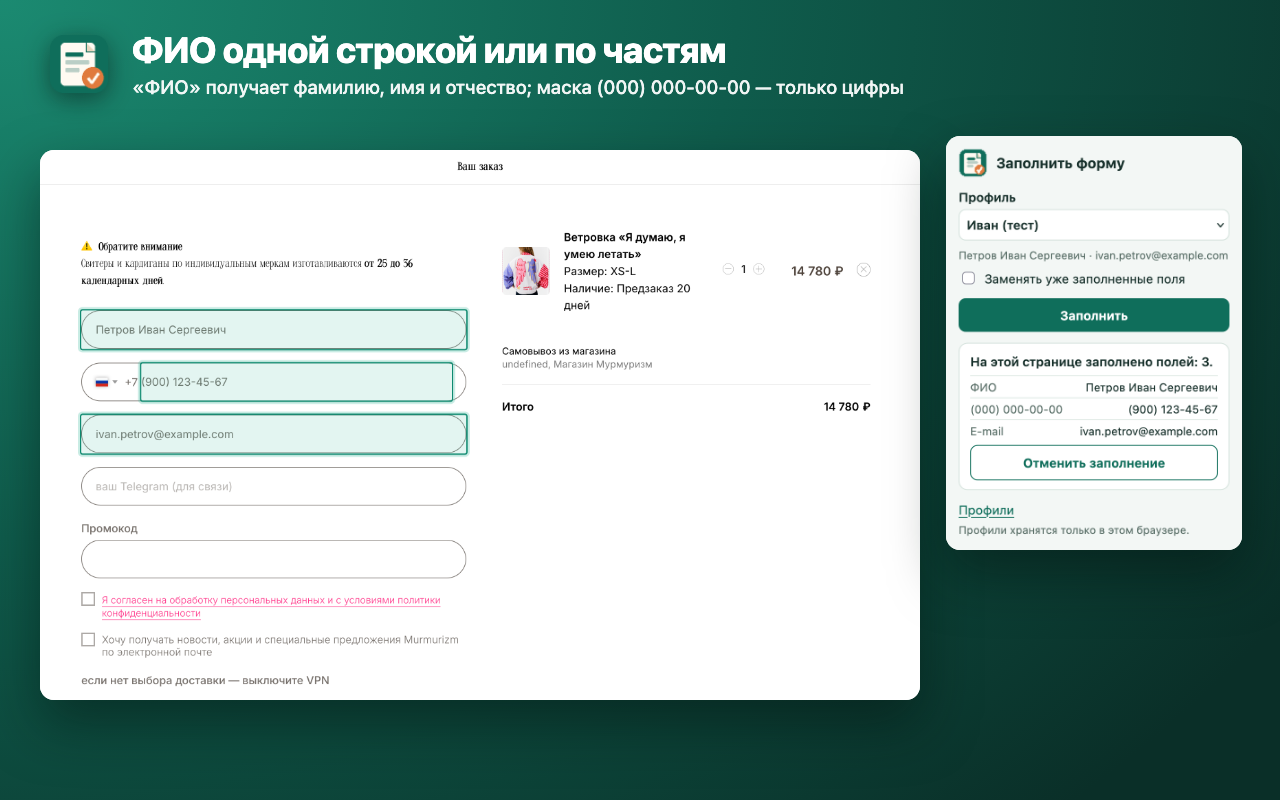Click the Размер: XS-L text

(x=600, y=271)
